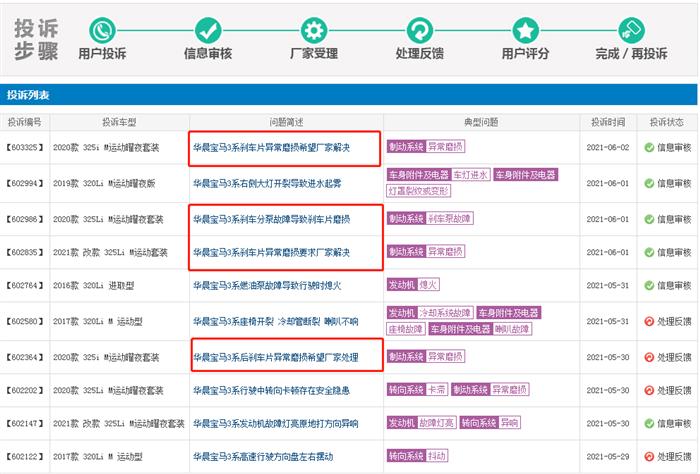Click red status icon for complaint 602364
Screen dimensions: 700x474
(649, 357)
